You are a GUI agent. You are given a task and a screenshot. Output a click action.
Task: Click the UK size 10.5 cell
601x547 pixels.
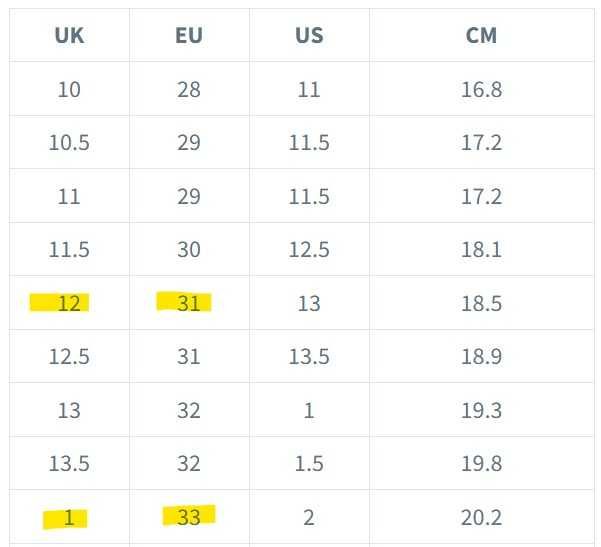[69, 143]
